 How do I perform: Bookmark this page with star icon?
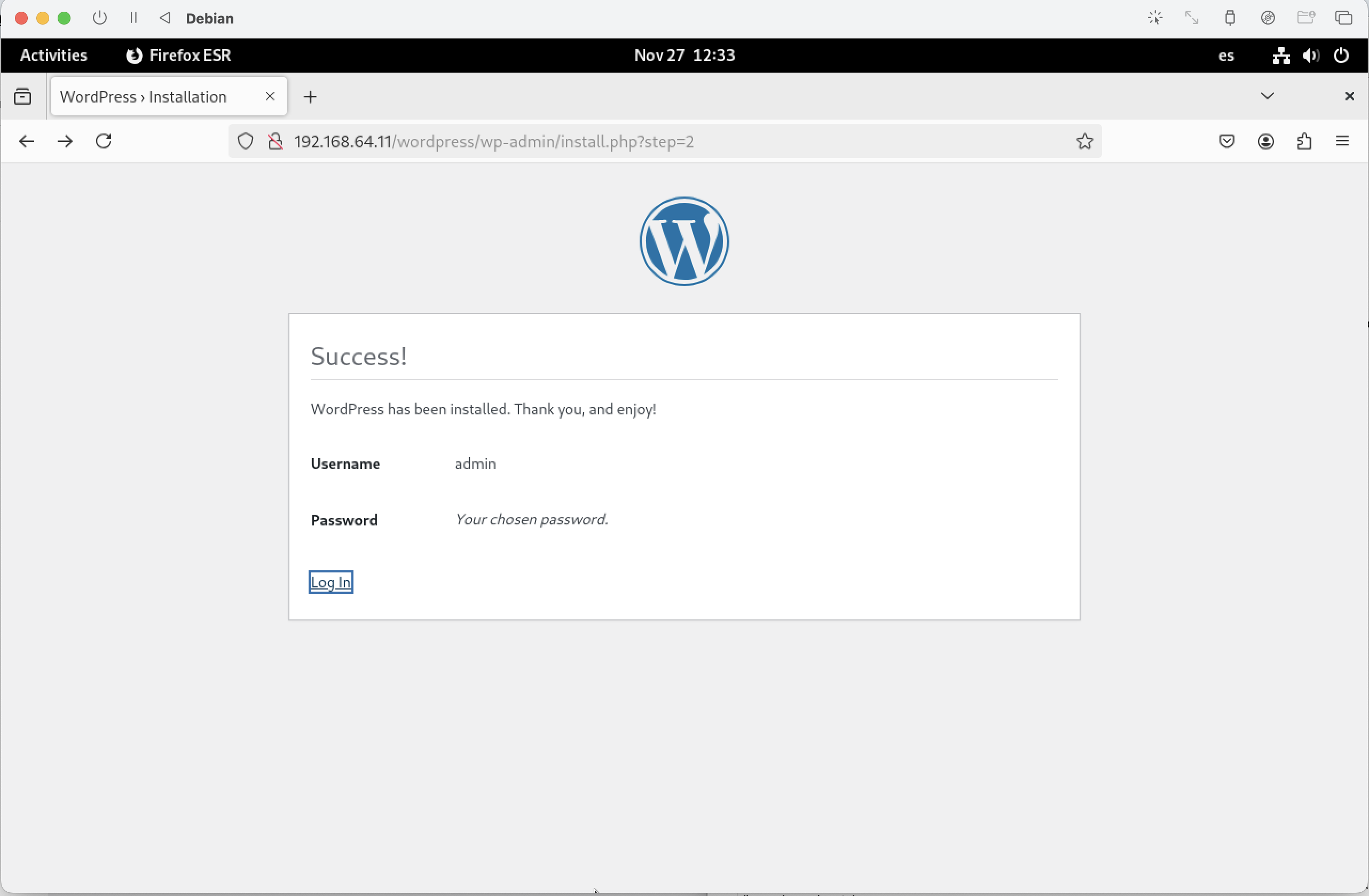pos(1085,142)
